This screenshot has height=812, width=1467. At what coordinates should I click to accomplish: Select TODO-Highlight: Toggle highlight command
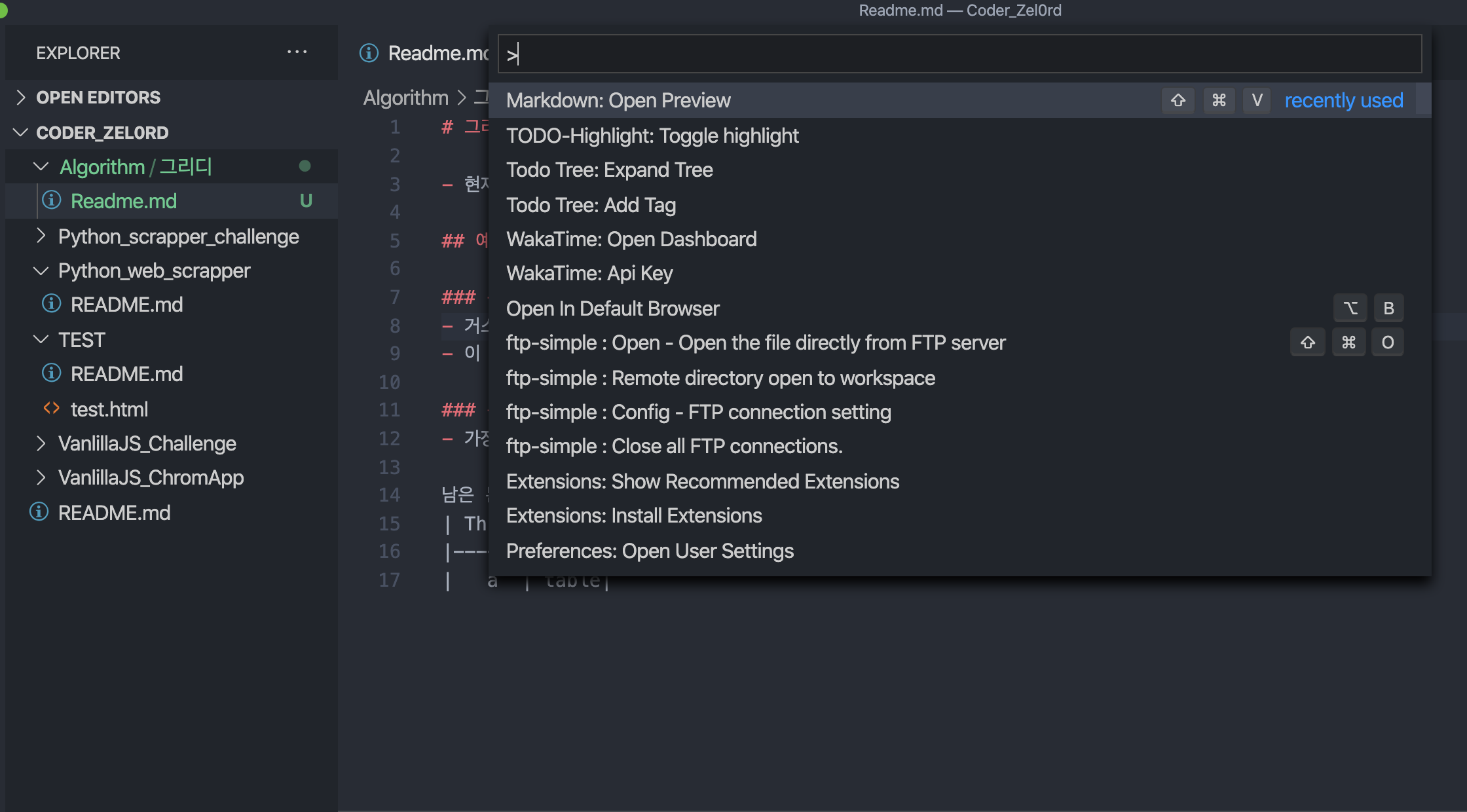pyautogui.click(x=652, y=136)
